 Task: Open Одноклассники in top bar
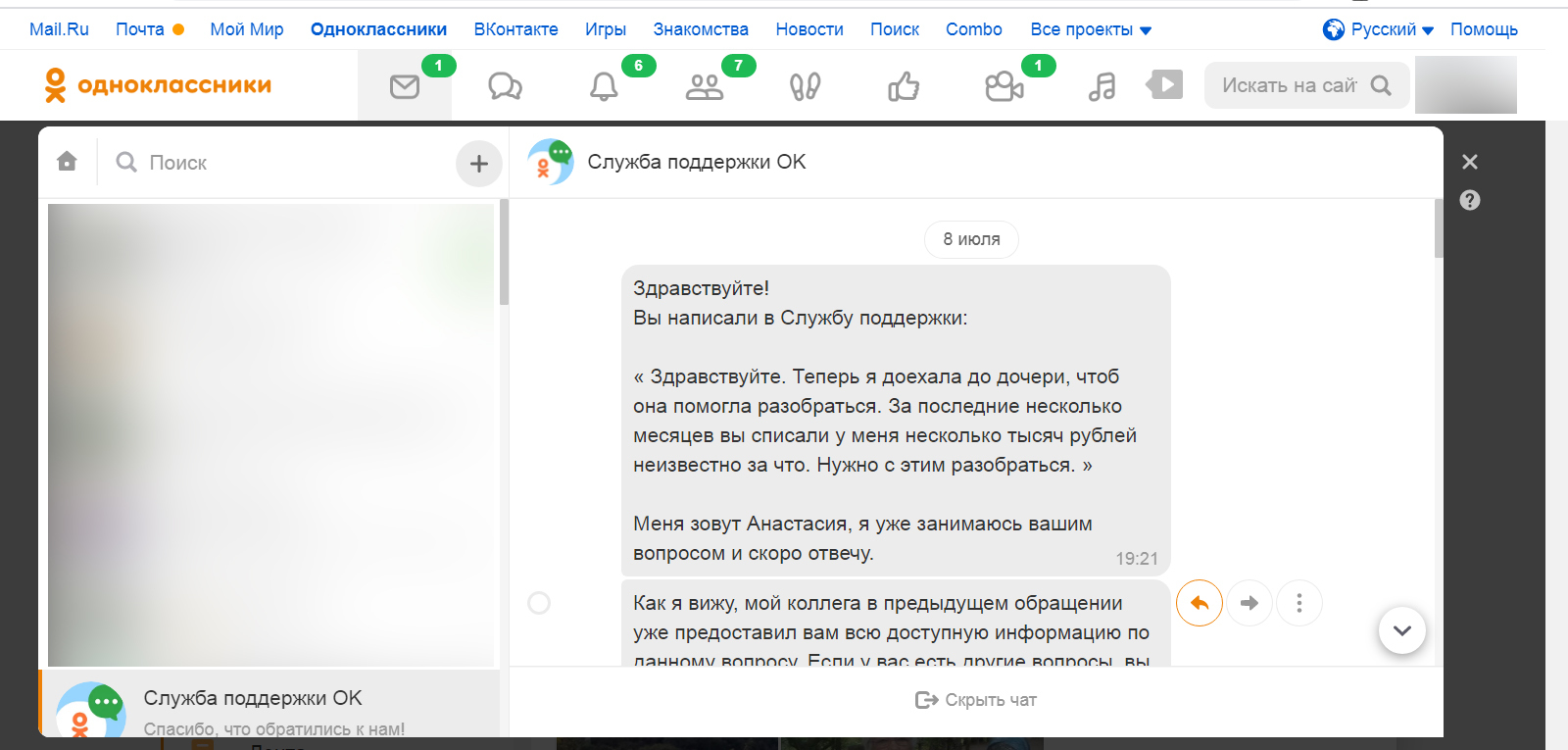[378, 29]
